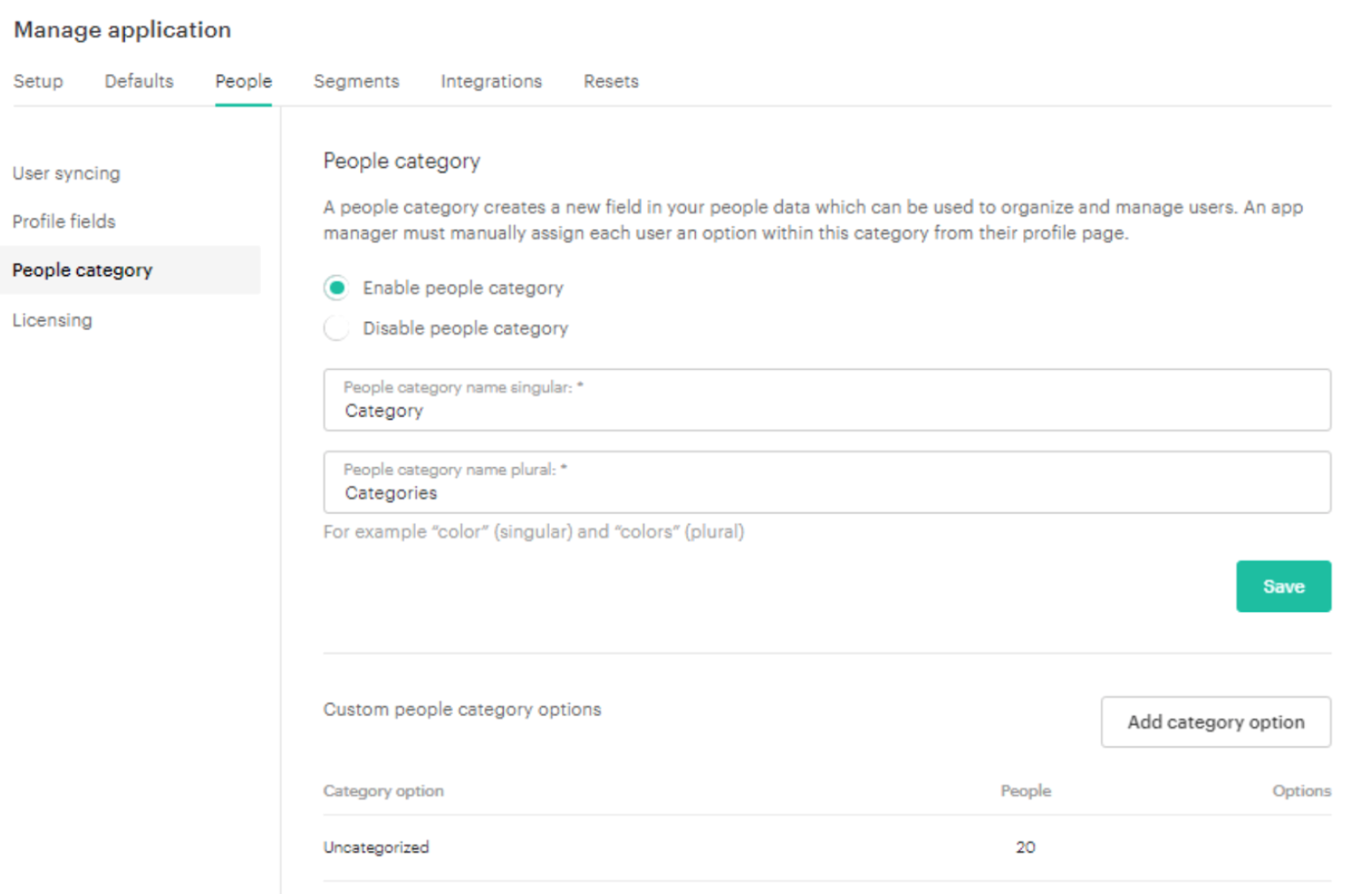Select Enable people category radio button

[x=337, y=288]
